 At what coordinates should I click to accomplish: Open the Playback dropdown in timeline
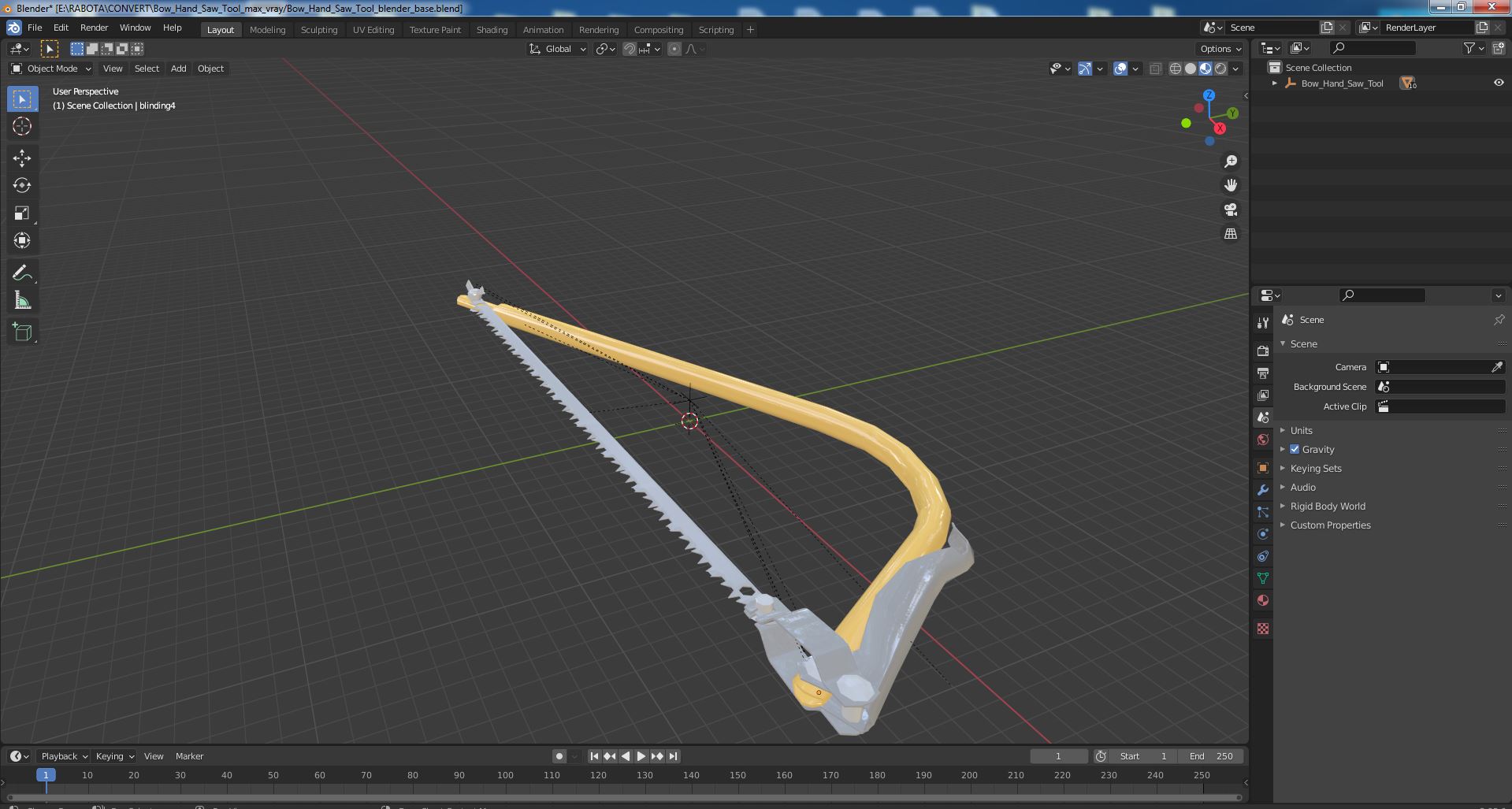[x=63, y=756]
